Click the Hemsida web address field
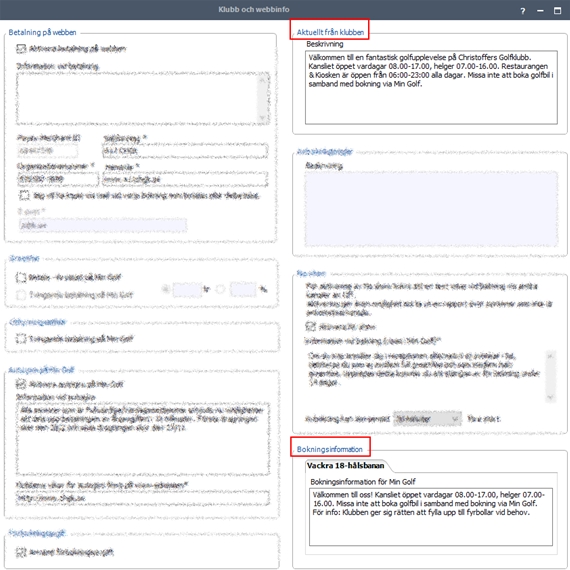Screen dimensions: 570x570 [185, 180]
